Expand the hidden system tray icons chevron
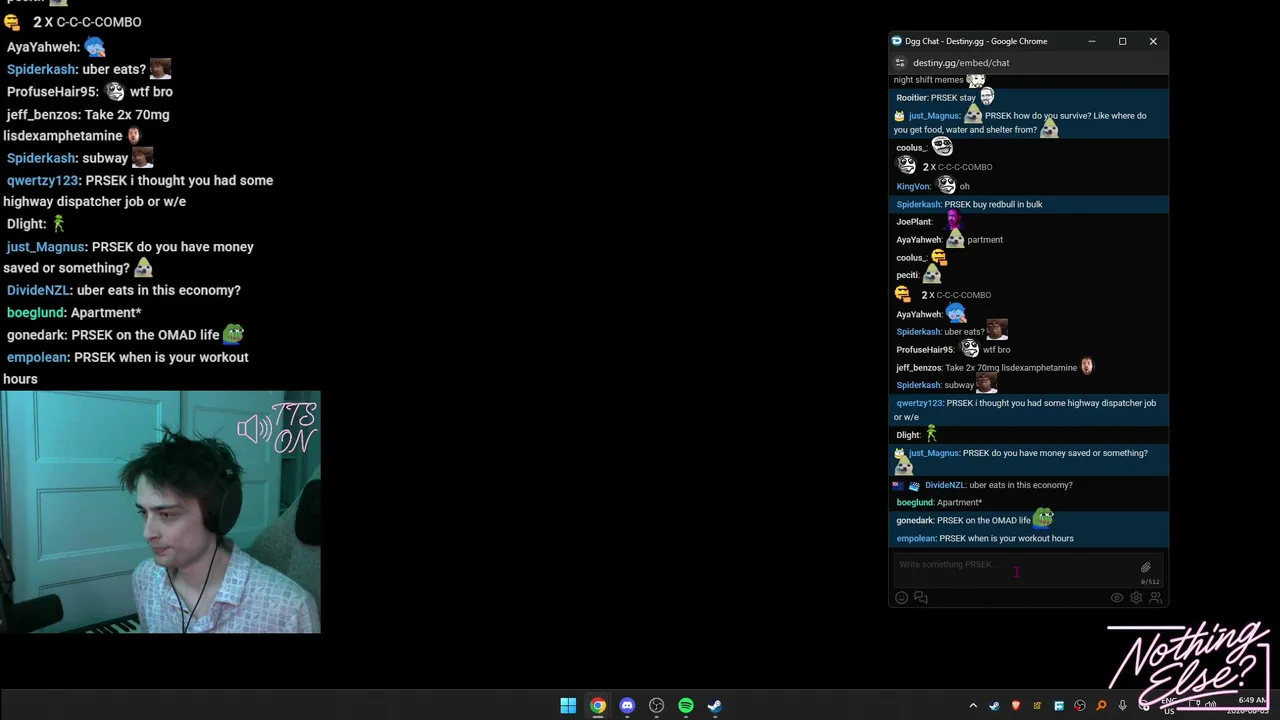 [x=973, y=706]
